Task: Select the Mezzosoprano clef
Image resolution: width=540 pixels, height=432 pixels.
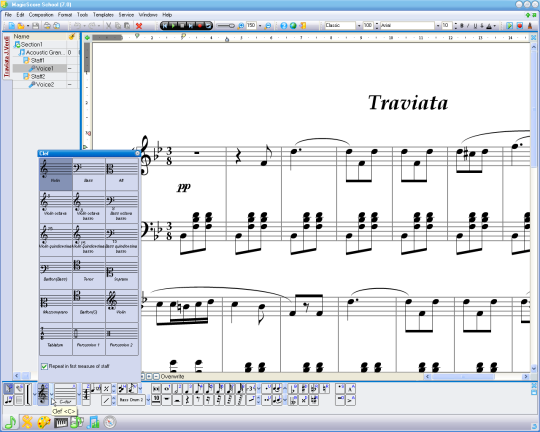Action: coord(55,306)
